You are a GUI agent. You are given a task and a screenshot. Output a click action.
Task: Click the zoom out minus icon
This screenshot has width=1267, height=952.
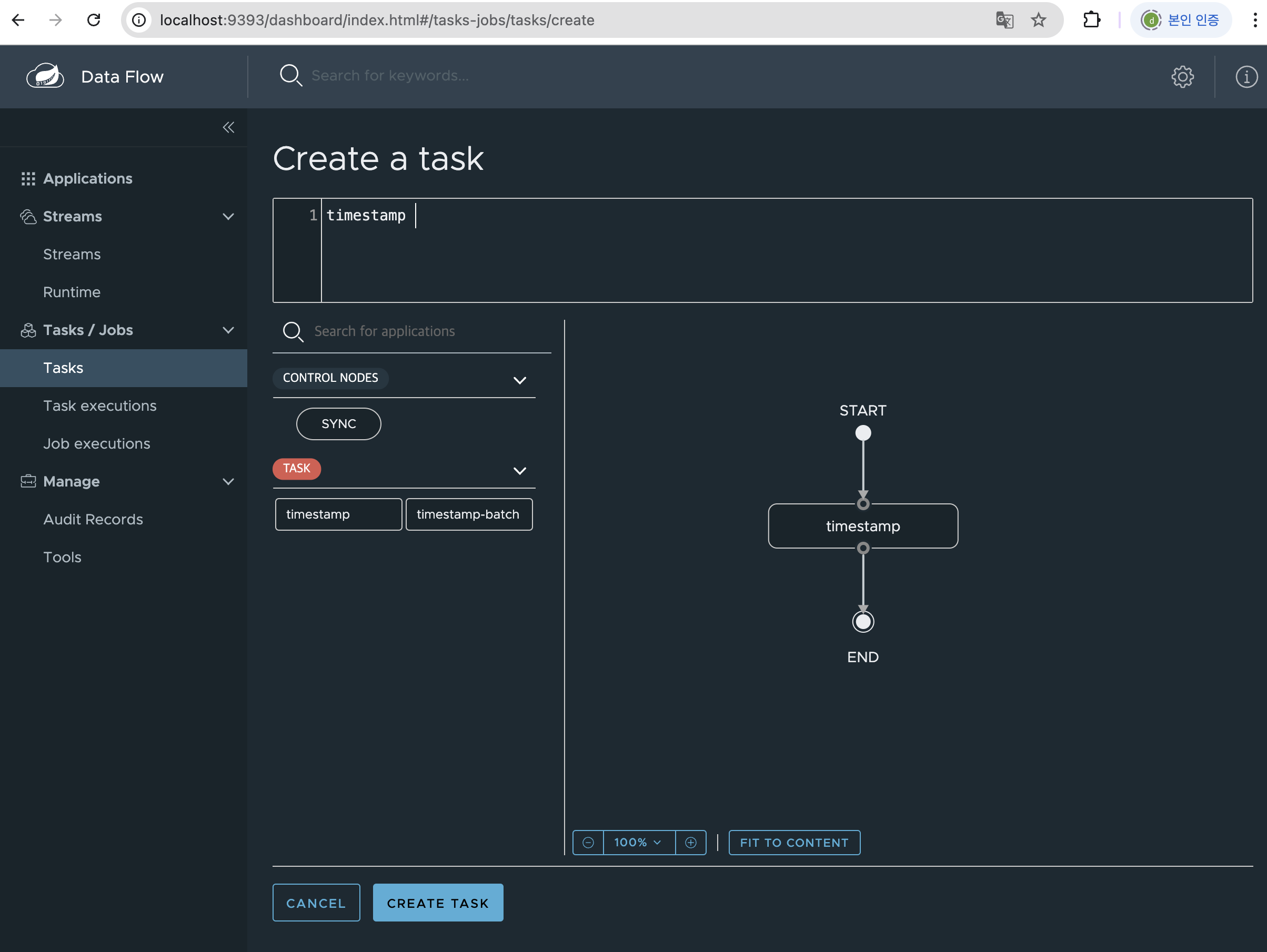pos(588,842)
